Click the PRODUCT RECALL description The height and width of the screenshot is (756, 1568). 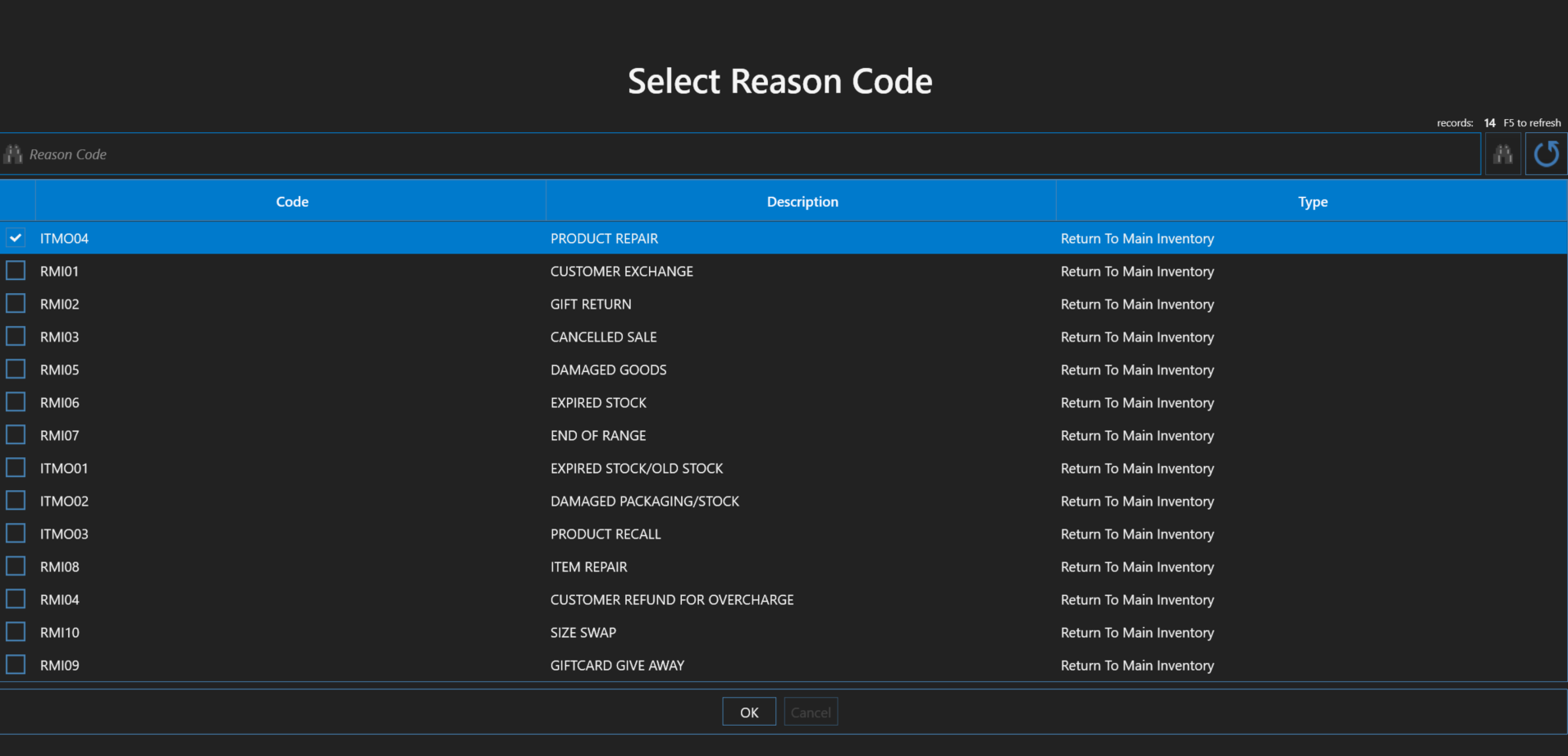click(x=606, y=534)
